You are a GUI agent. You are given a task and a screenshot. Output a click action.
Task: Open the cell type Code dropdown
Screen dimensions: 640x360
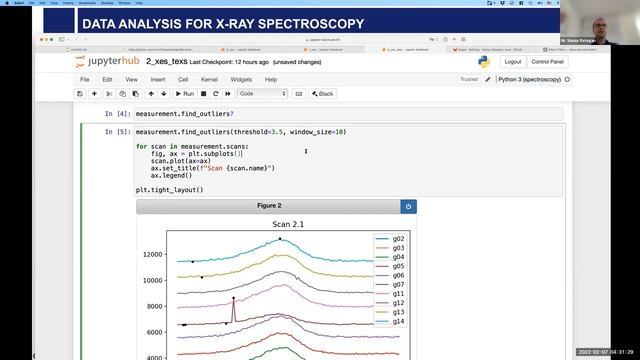pos(262,94)
